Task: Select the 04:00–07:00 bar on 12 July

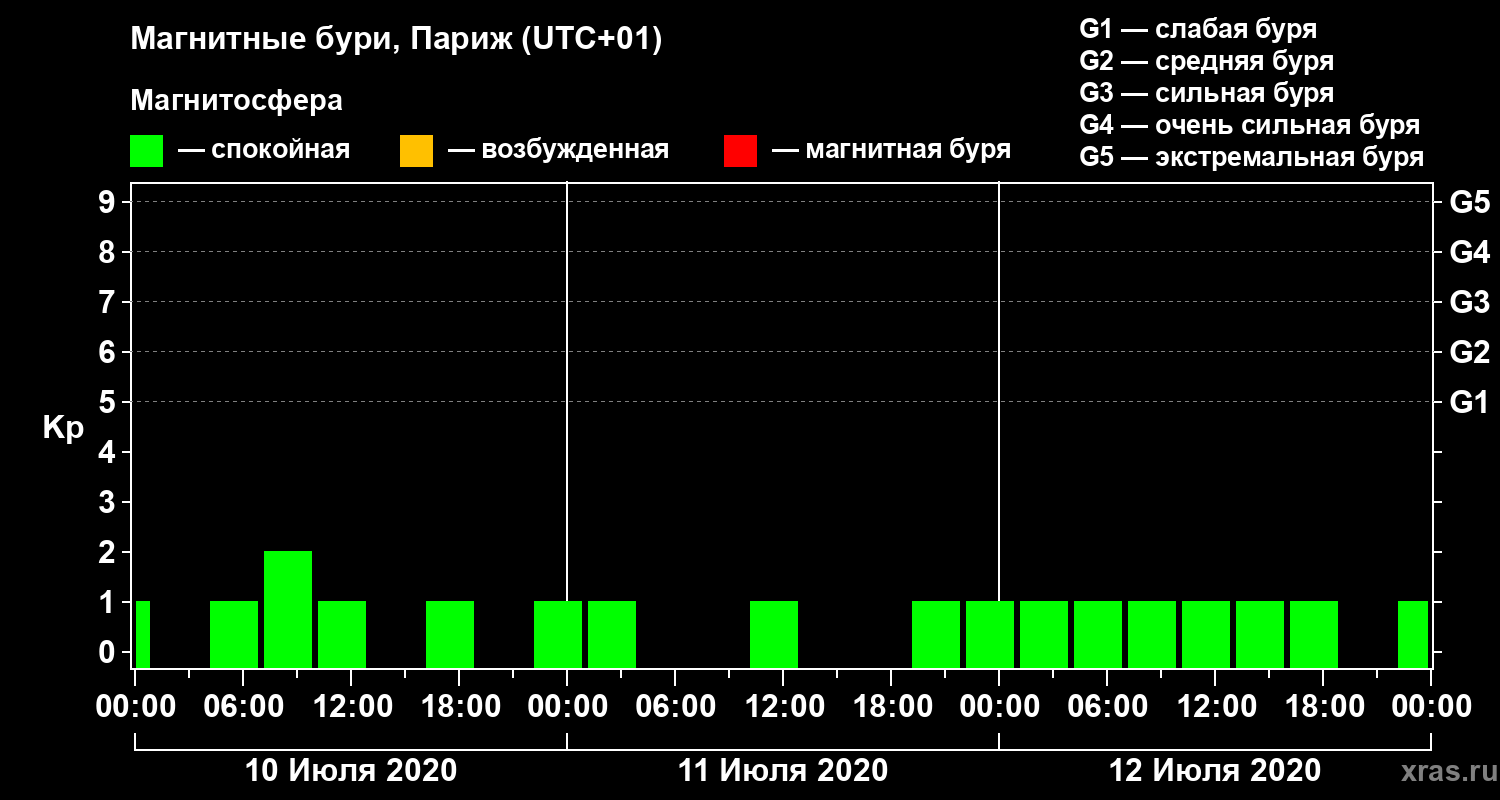Action: tap(1098, 634)
